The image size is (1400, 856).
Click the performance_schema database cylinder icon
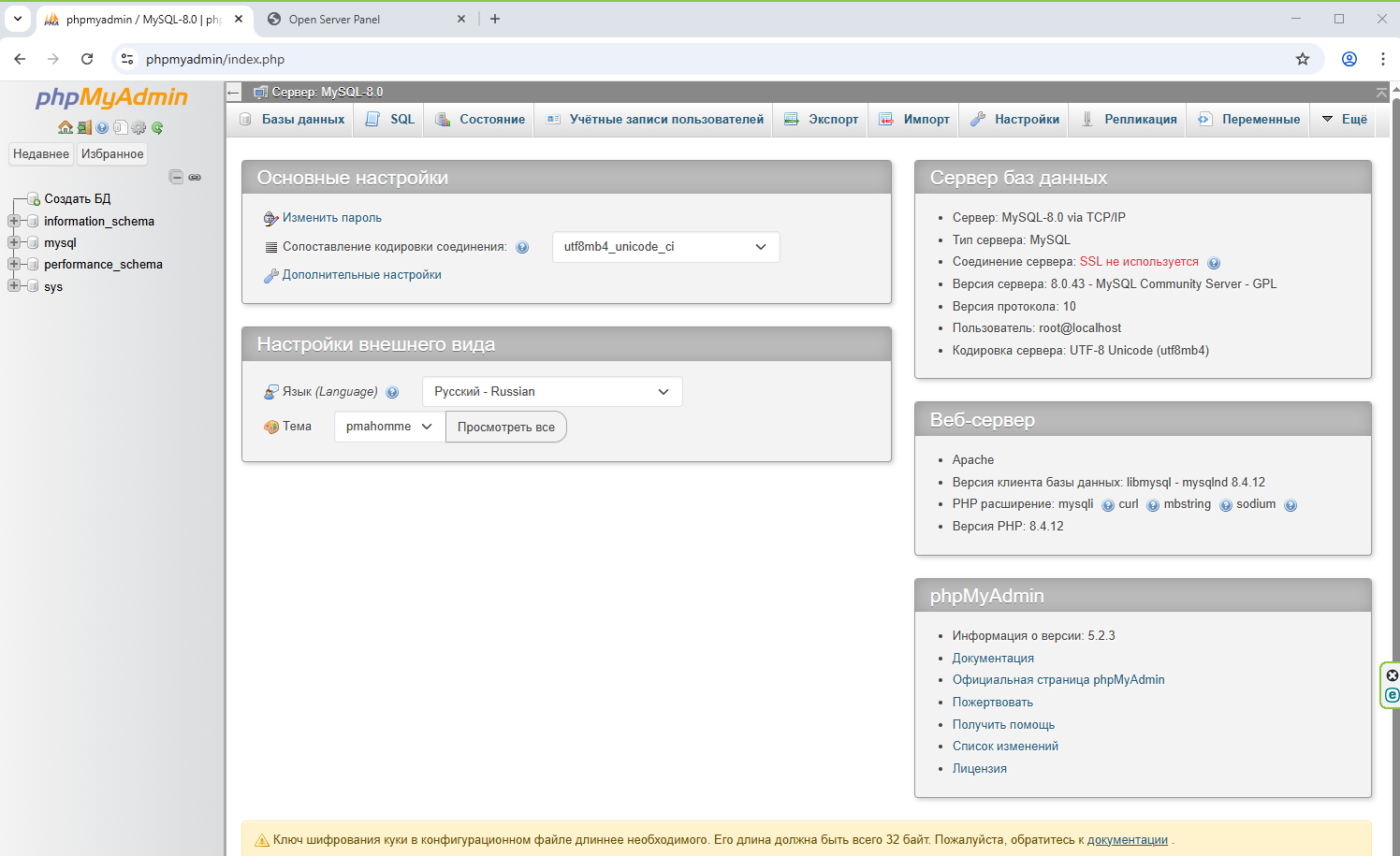34,264
